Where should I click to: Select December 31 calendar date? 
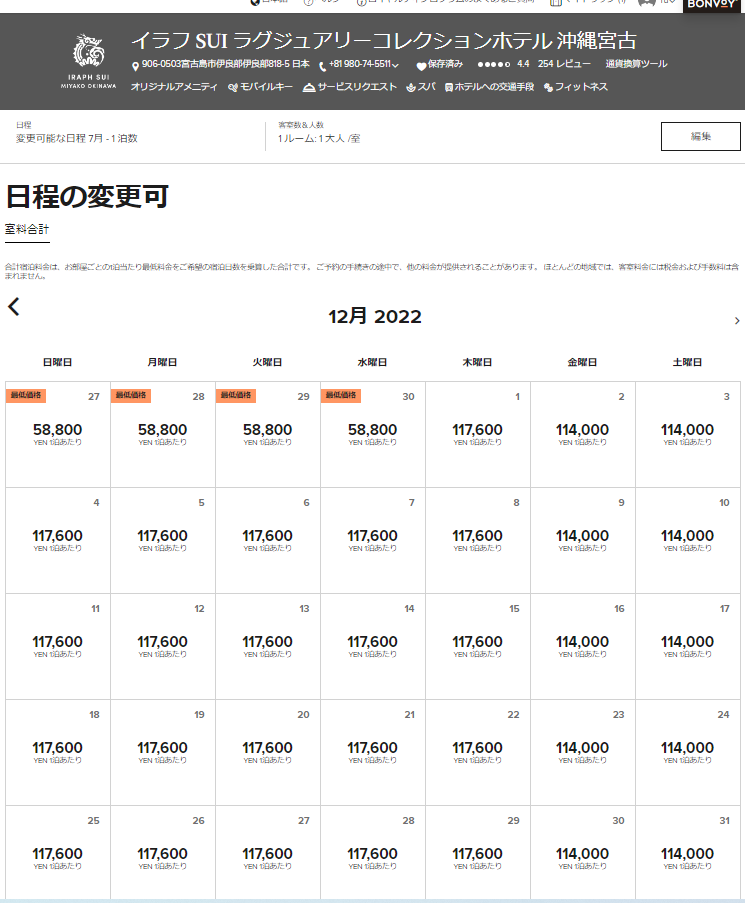click(687, 856)
